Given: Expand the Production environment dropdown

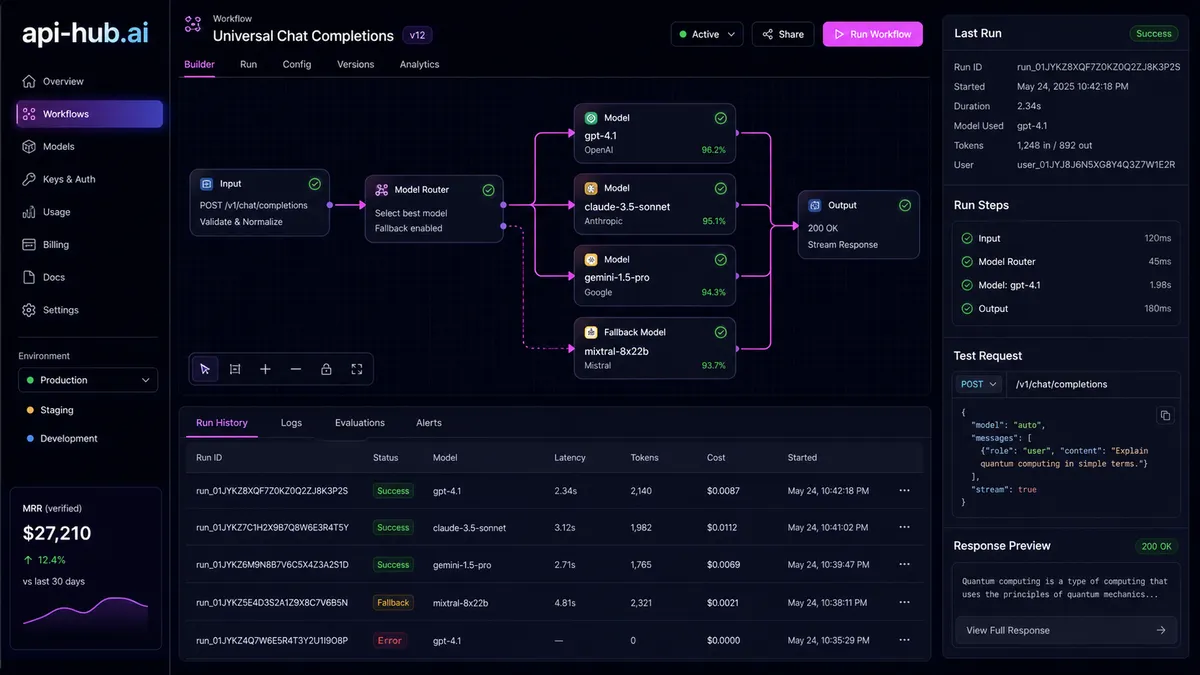Looking at the screenshot, I should click(88, 380).
